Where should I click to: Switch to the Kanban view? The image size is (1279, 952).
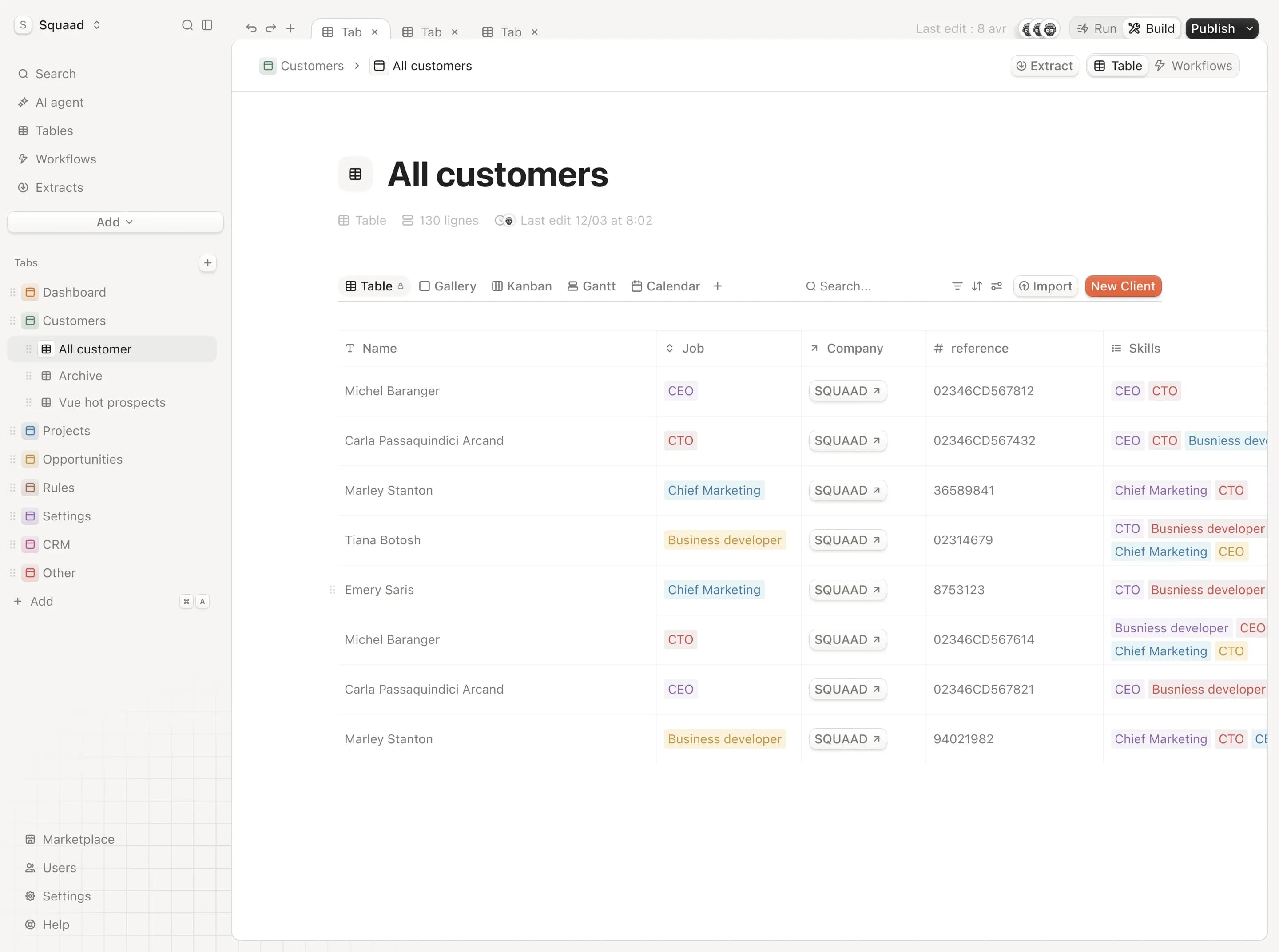521,286
